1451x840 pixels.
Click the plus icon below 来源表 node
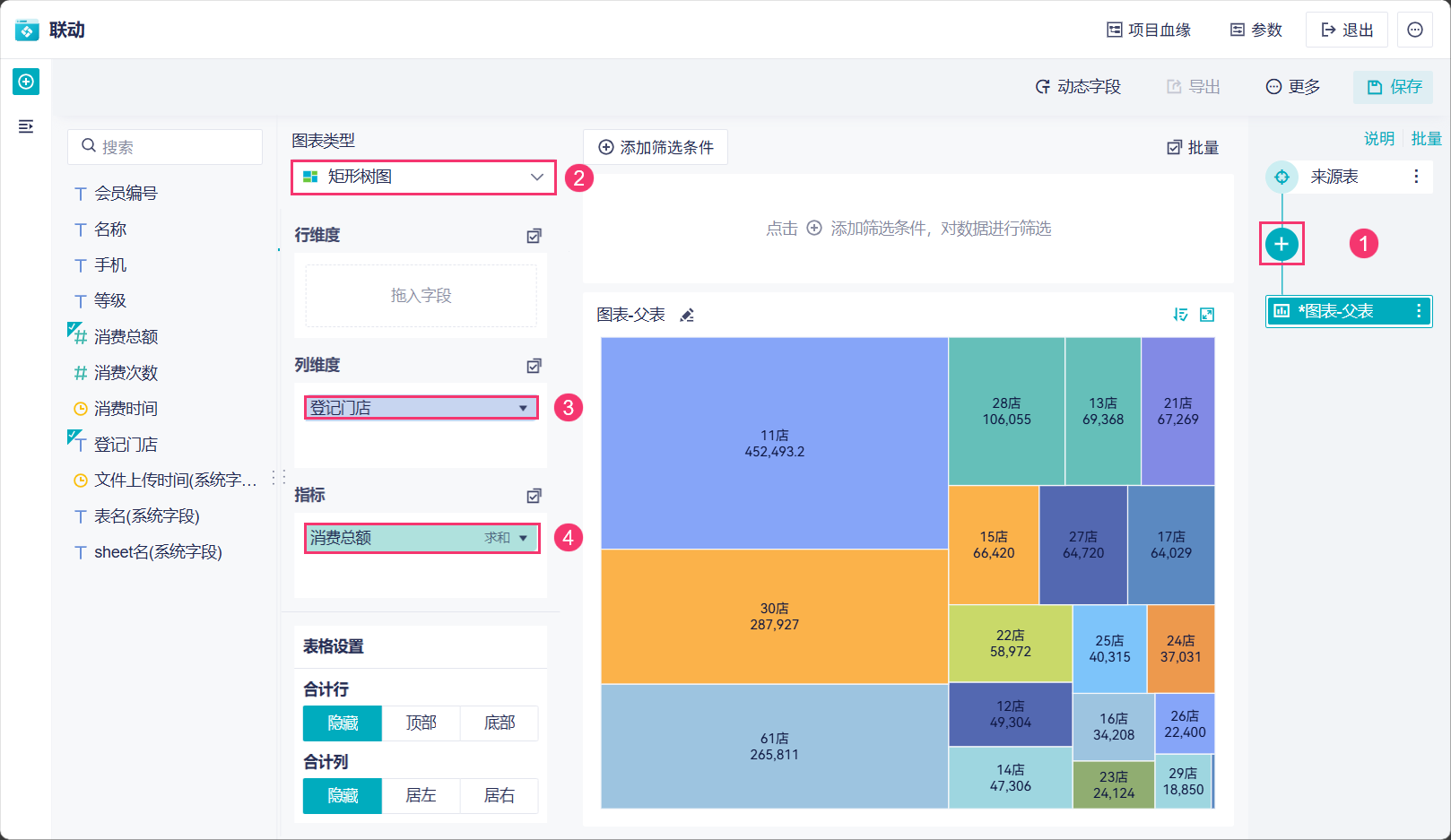pyautogui.click(x=1282, y=244)
